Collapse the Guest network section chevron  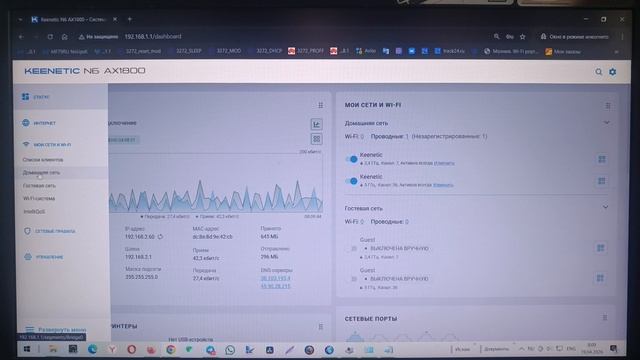(605, 207)
